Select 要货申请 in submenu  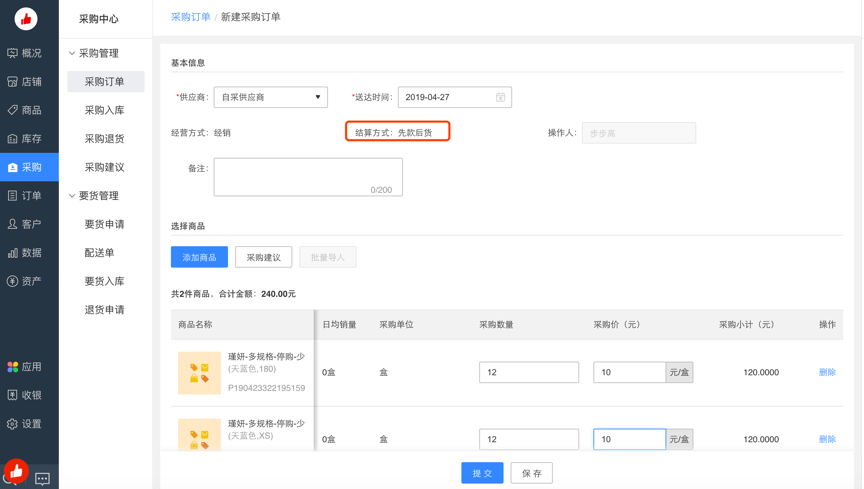pyautogui.click(x=104, y=225)
